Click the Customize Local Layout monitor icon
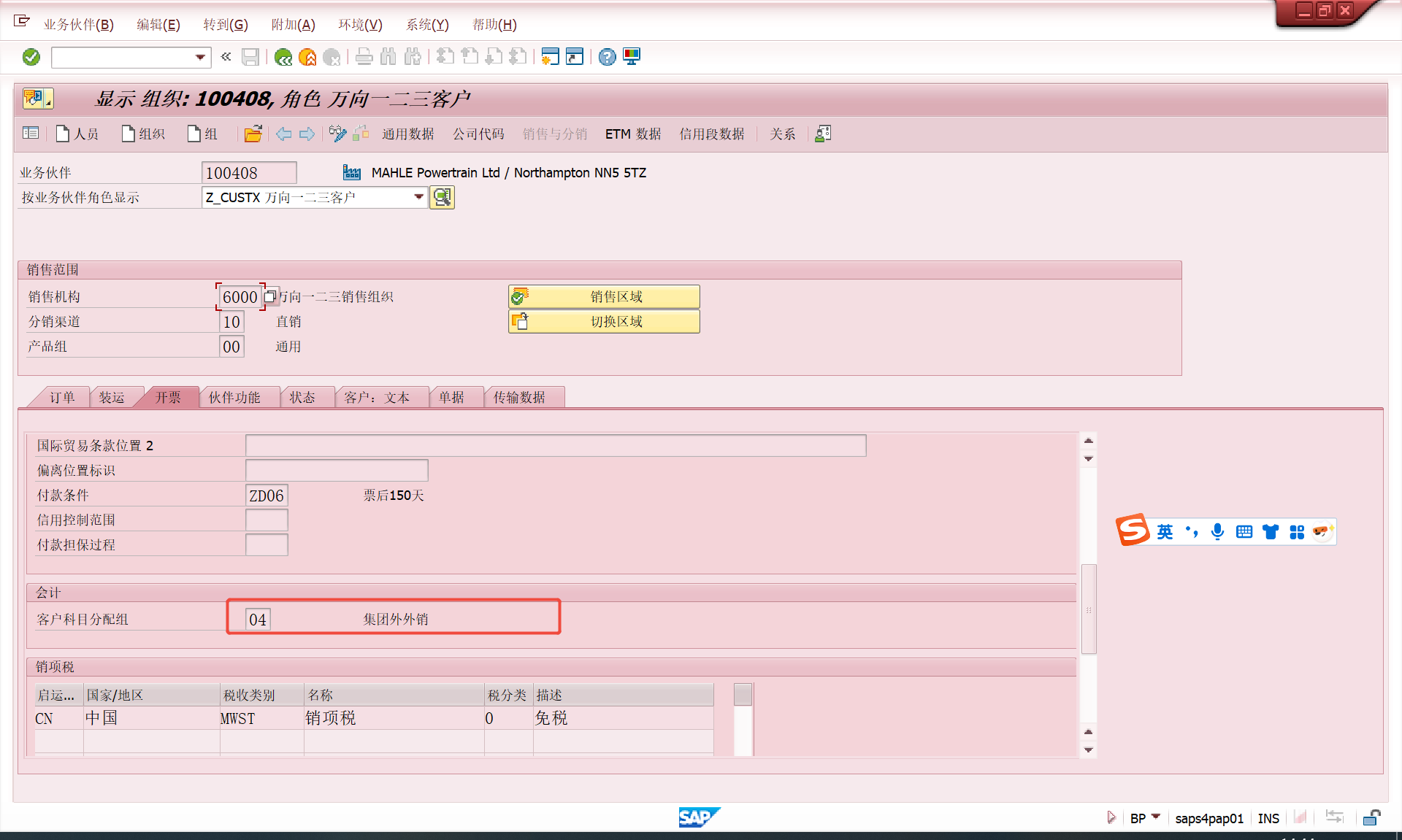The width and height of the screenshot is (1402, 840). [632, 57]
